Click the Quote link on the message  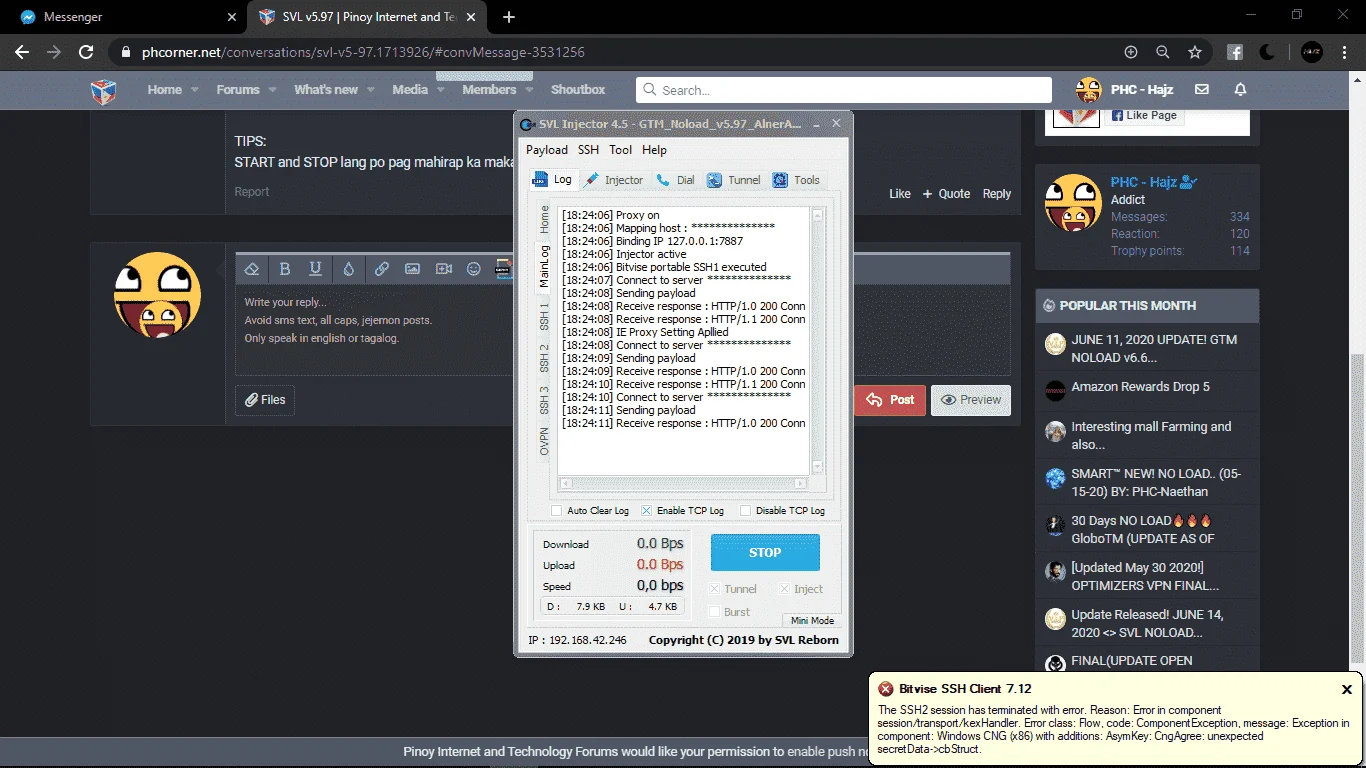pyautogui.click(x=946, y=194)
